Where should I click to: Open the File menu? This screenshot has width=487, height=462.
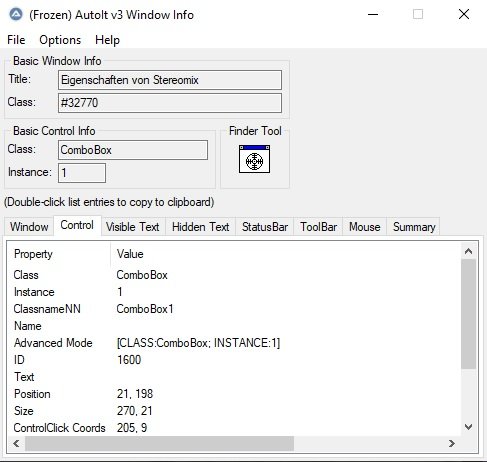click(x=16, y=40)
